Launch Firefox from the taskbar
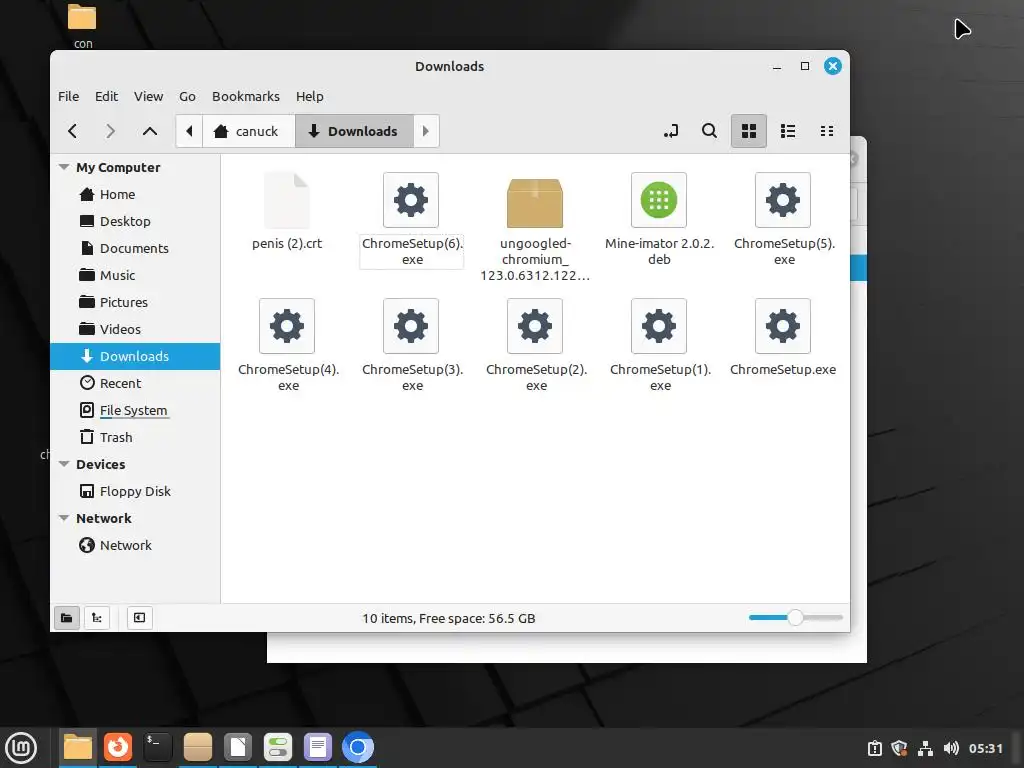 (x=118, y=748)
